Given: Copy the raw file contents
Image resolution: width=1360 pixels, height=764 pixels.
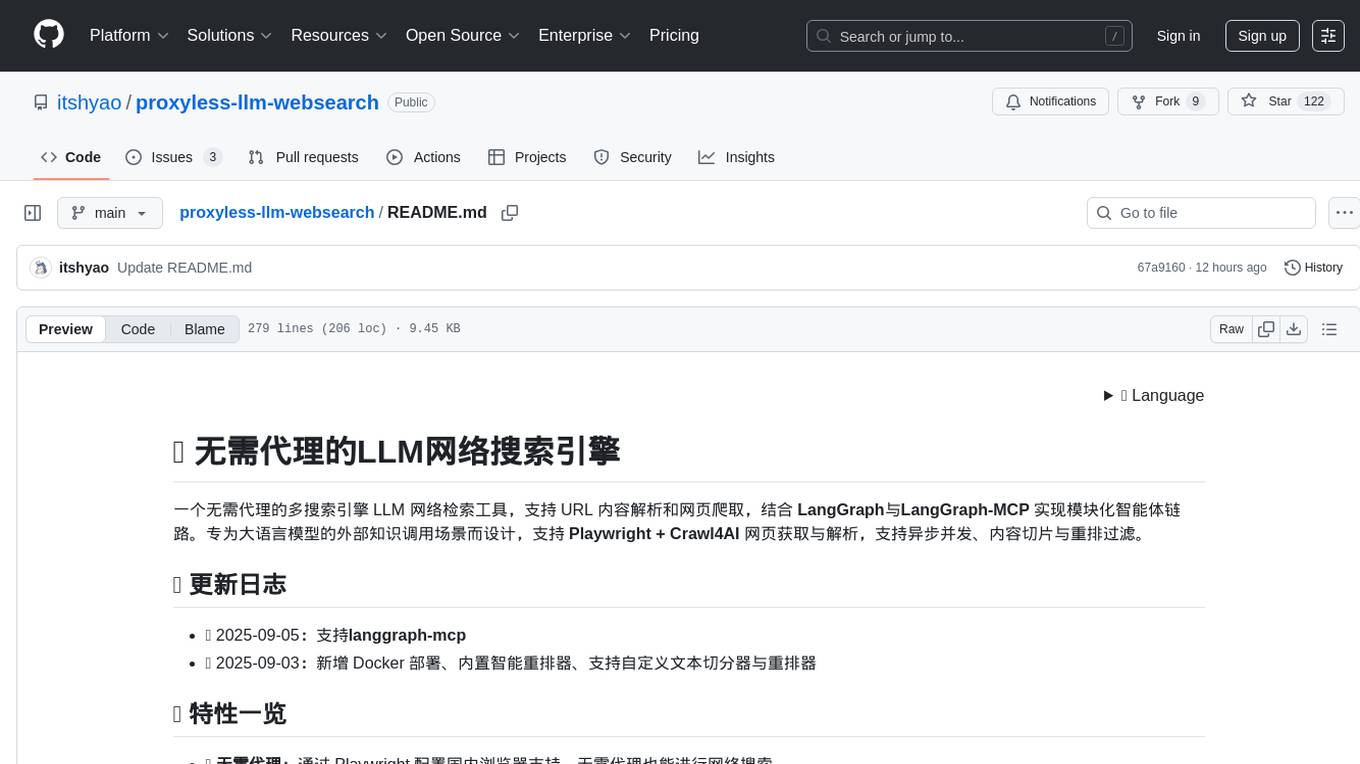Looking at the screenshot, I should [x=1267, y=329].
